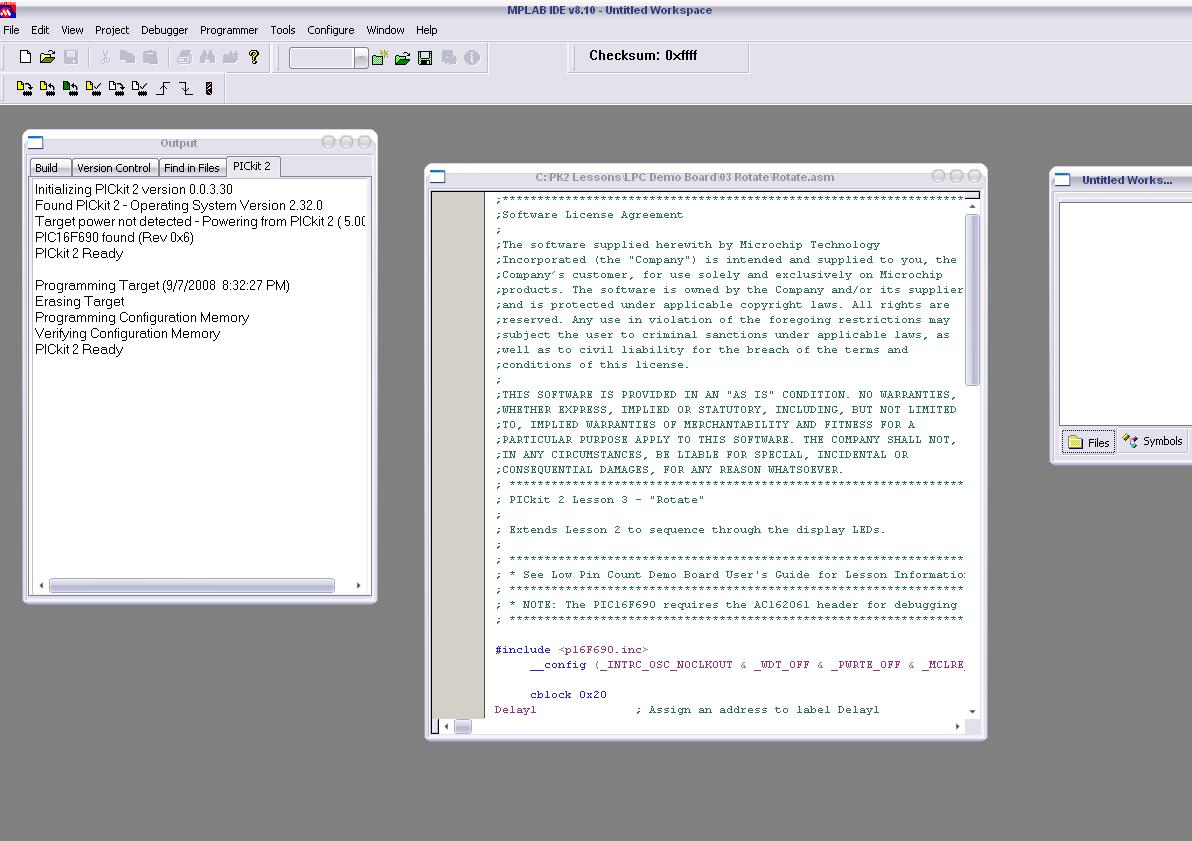Hold target in reset (falling edge icon)
1192x841 pixels.
click(x=186, y=88)
